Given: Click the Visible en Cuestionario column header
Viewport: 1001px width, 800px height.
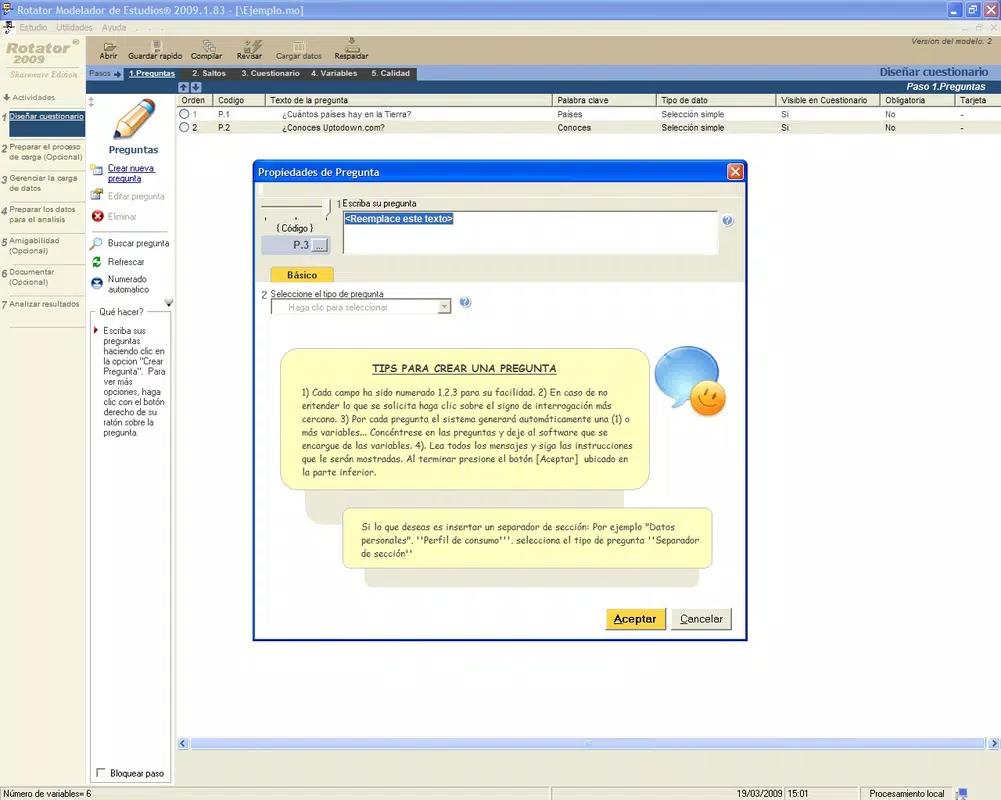Looking at the screenshot, I should point(828,100).
